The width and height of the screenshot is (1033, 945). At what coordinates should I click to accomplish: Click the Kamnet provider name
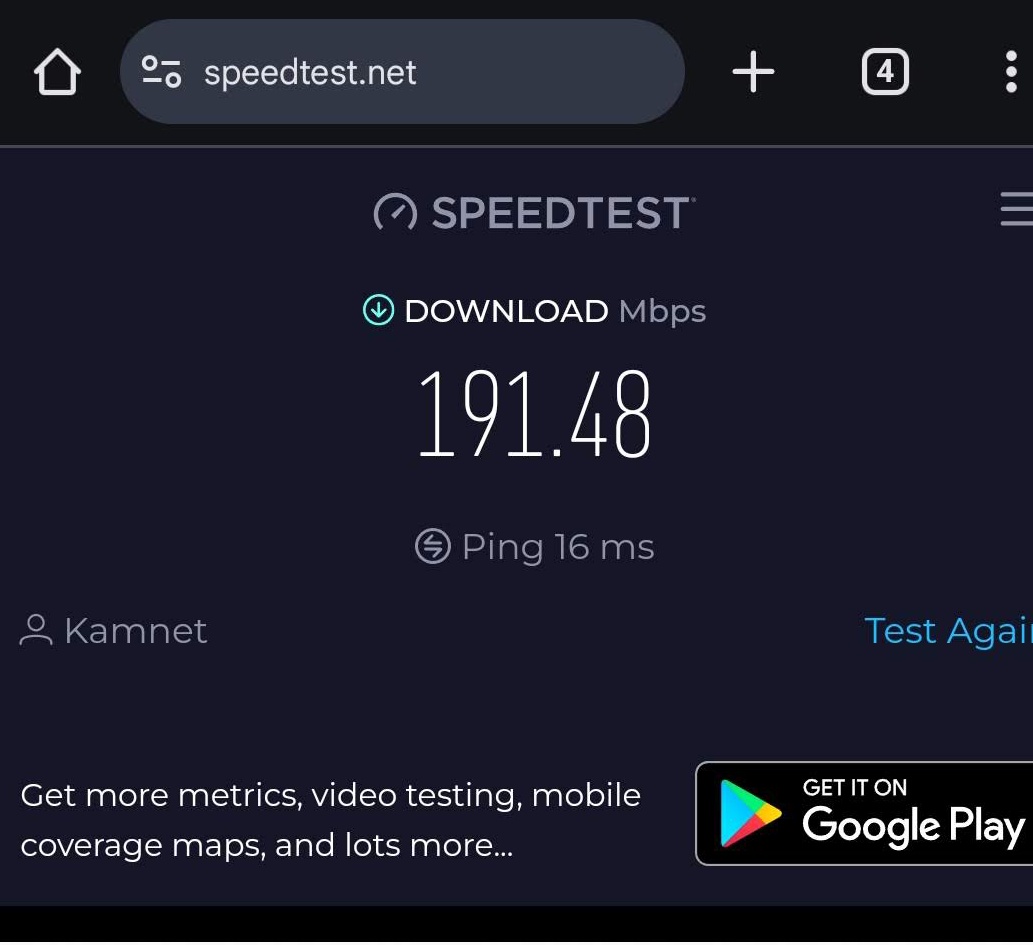click(x=136, y=631)
